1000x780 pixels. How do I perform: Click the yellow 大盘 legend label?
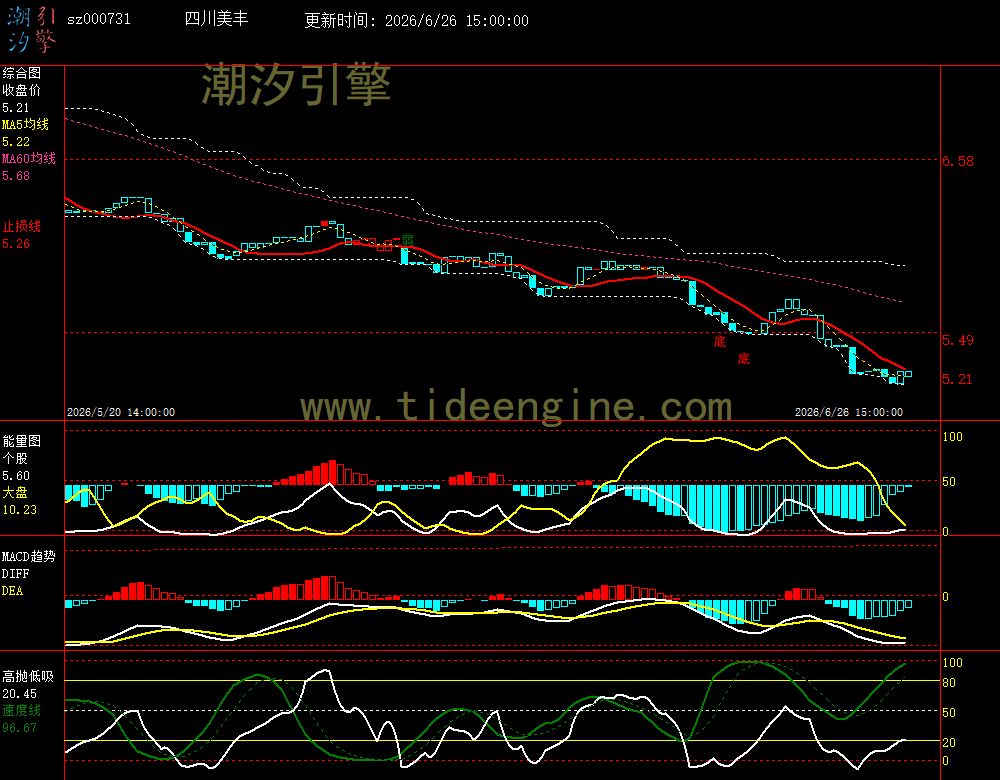[15, 492]
